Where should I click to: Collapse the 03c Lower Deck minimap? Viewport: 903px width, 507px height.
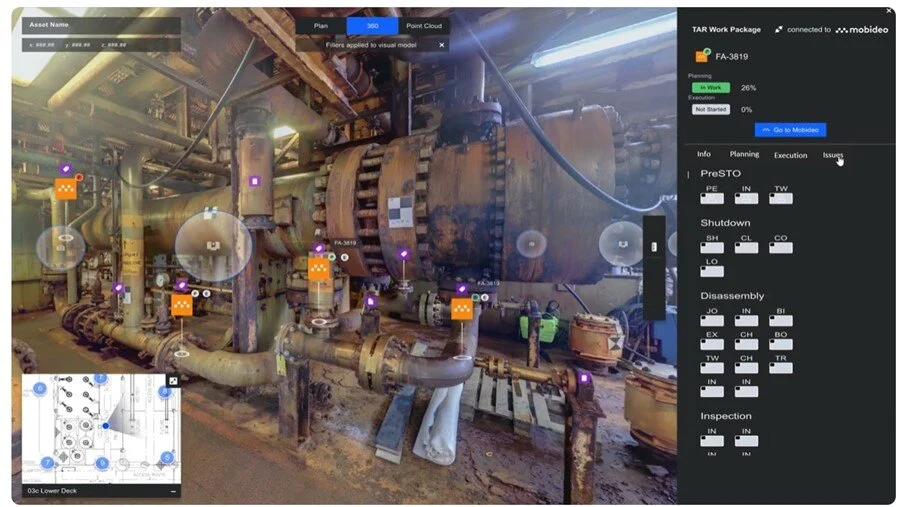(172, 491)
